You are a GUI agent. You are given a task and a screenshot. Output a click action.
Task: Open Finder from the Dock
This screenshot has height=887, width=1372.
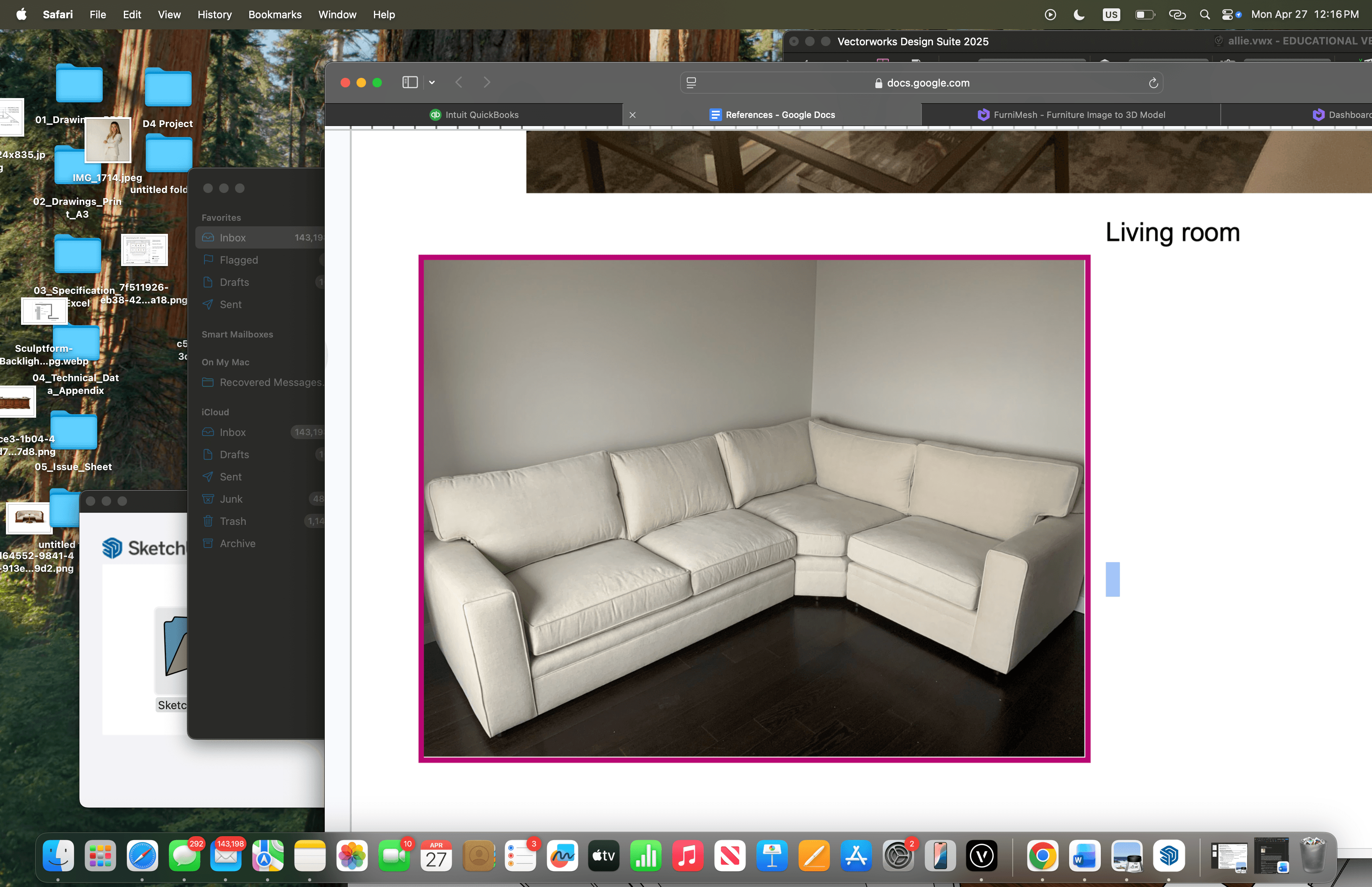tap(58, 855)
